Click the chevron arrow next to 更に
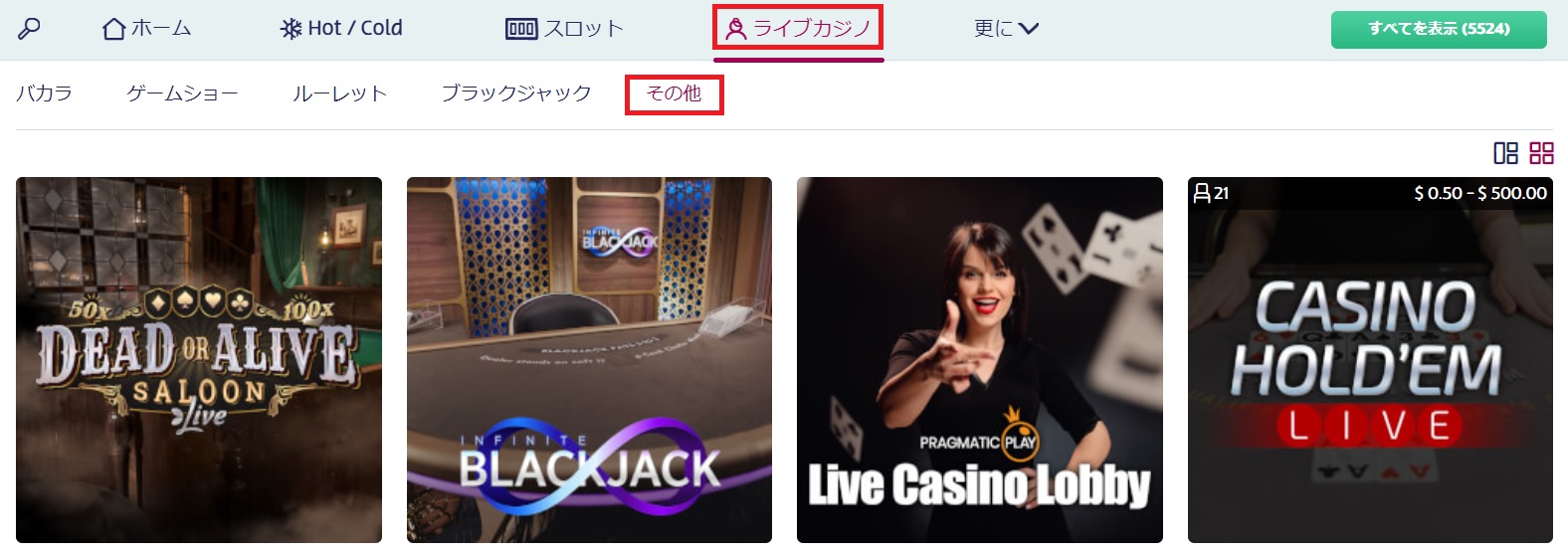Viewport: 1568px width, 554px height. pyautogui.click(x=1029, y=29)
